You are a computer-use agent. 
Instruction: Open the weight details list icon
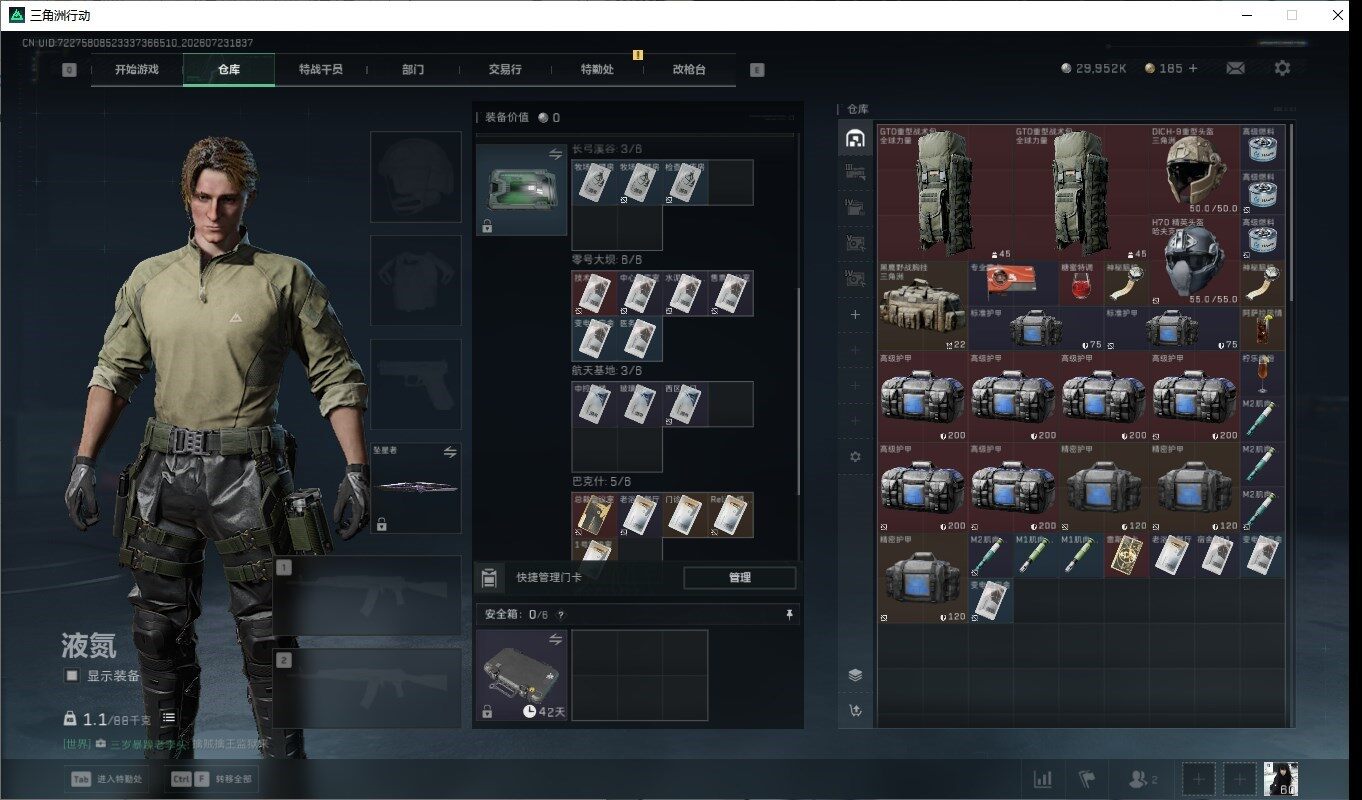(169, 718)
